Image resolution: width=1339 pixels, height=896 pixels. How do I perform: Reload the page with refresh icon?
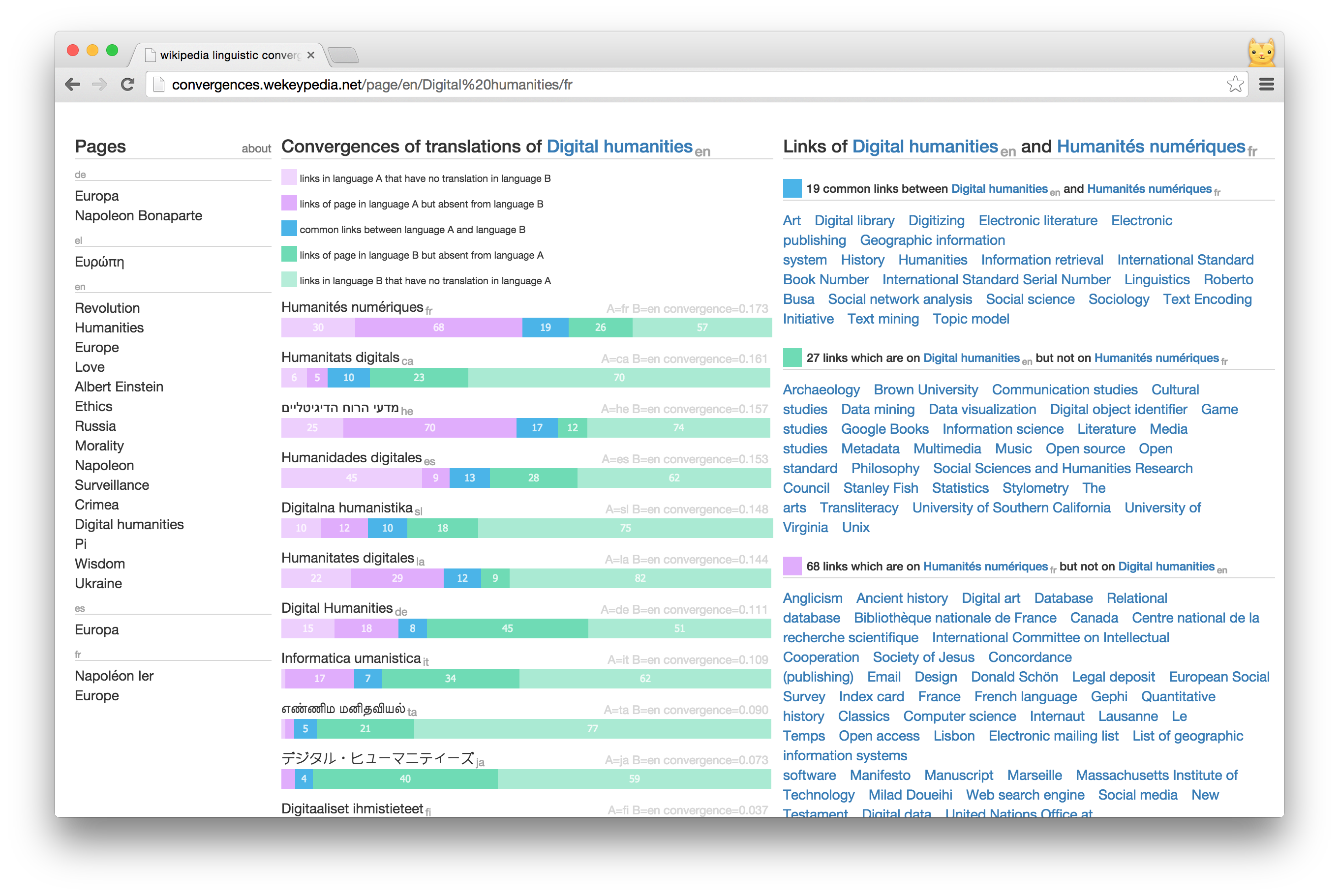127,85
